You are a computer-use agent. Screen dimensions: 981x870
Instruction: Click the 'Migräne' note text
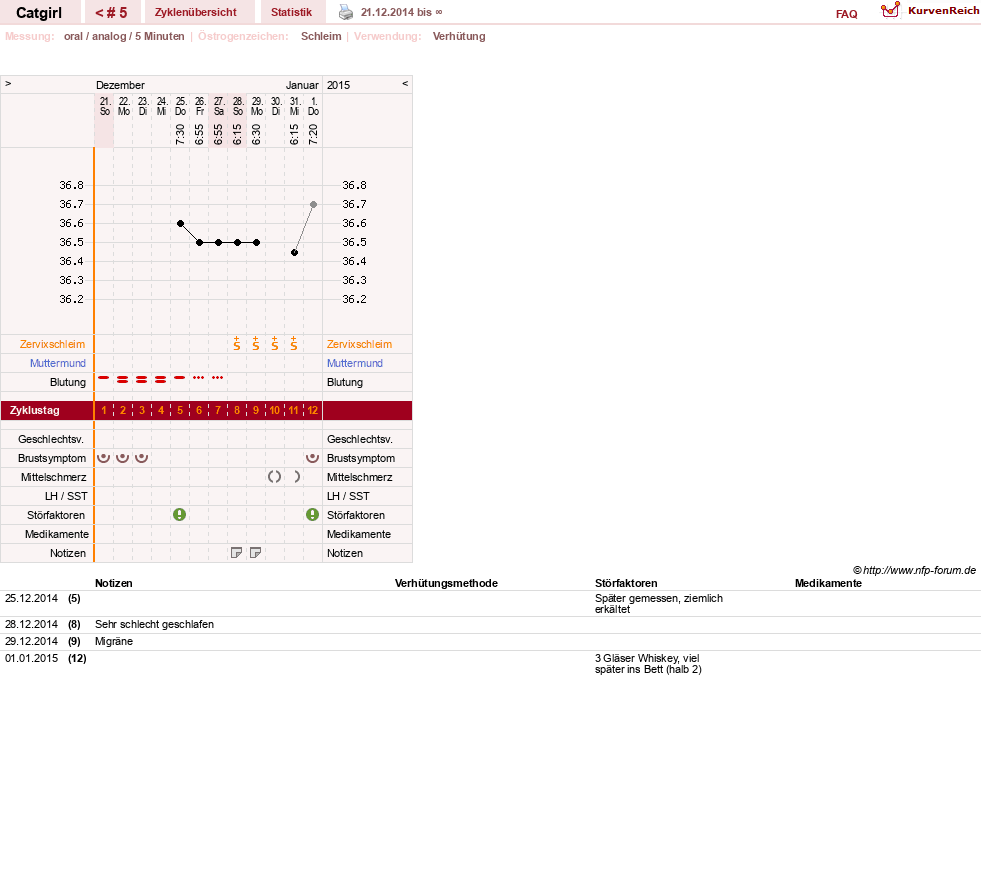[114, 641]
